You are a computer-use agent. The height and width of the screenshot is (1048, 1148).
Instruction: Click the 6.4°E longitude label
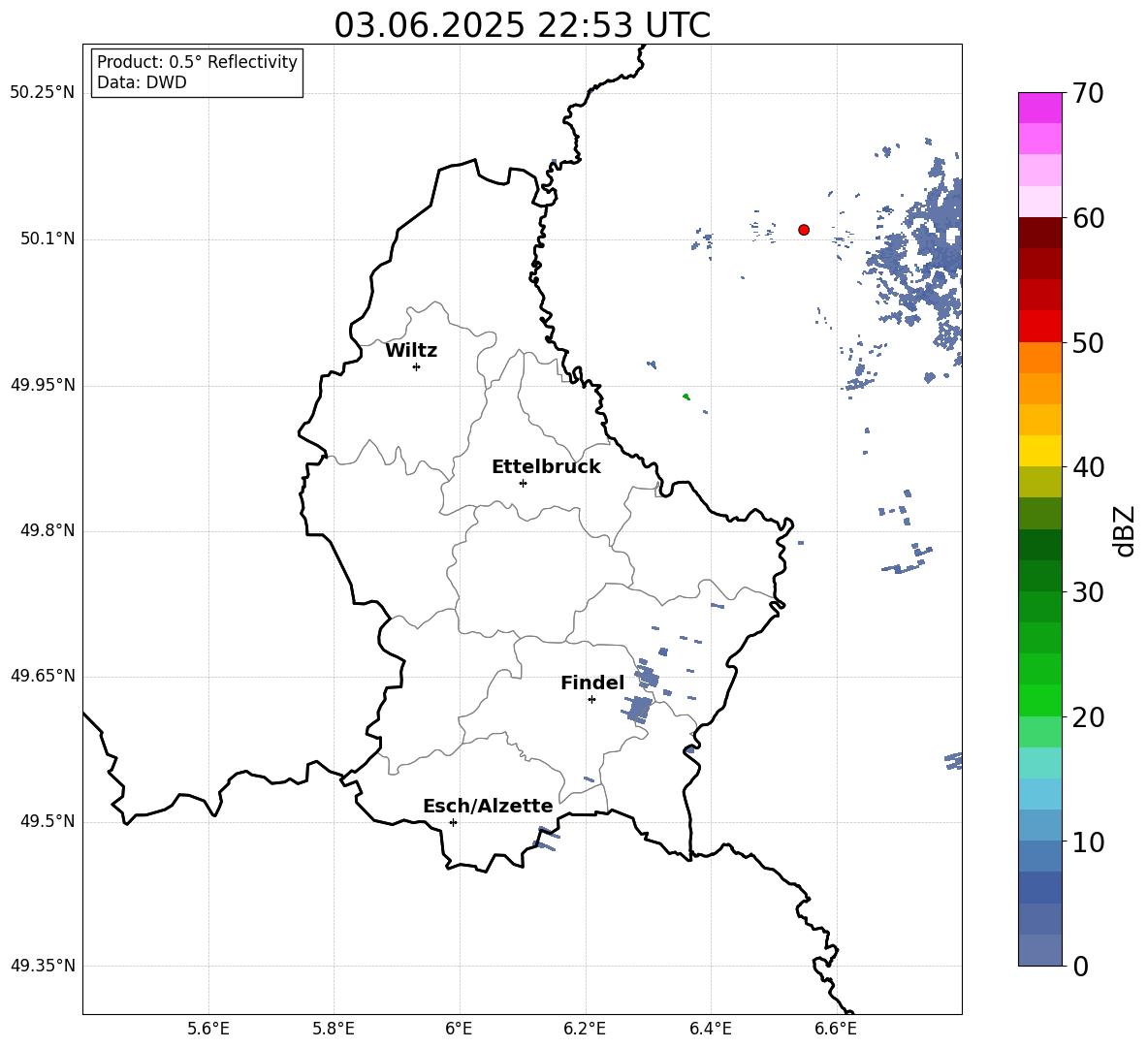tap(710, 1029)
